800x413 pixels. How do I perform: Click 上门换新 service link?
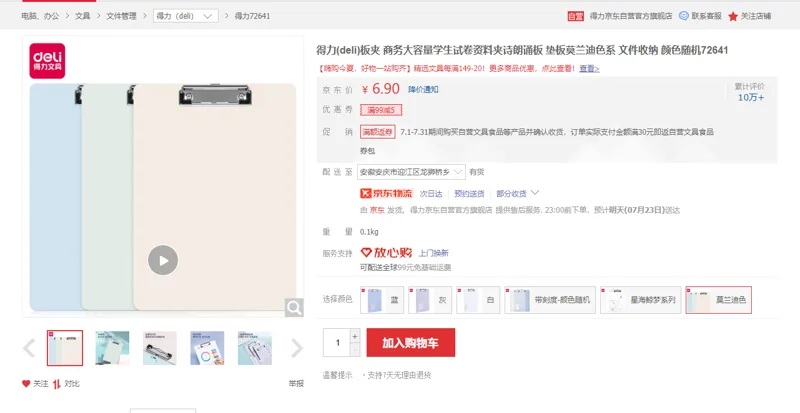434,253
